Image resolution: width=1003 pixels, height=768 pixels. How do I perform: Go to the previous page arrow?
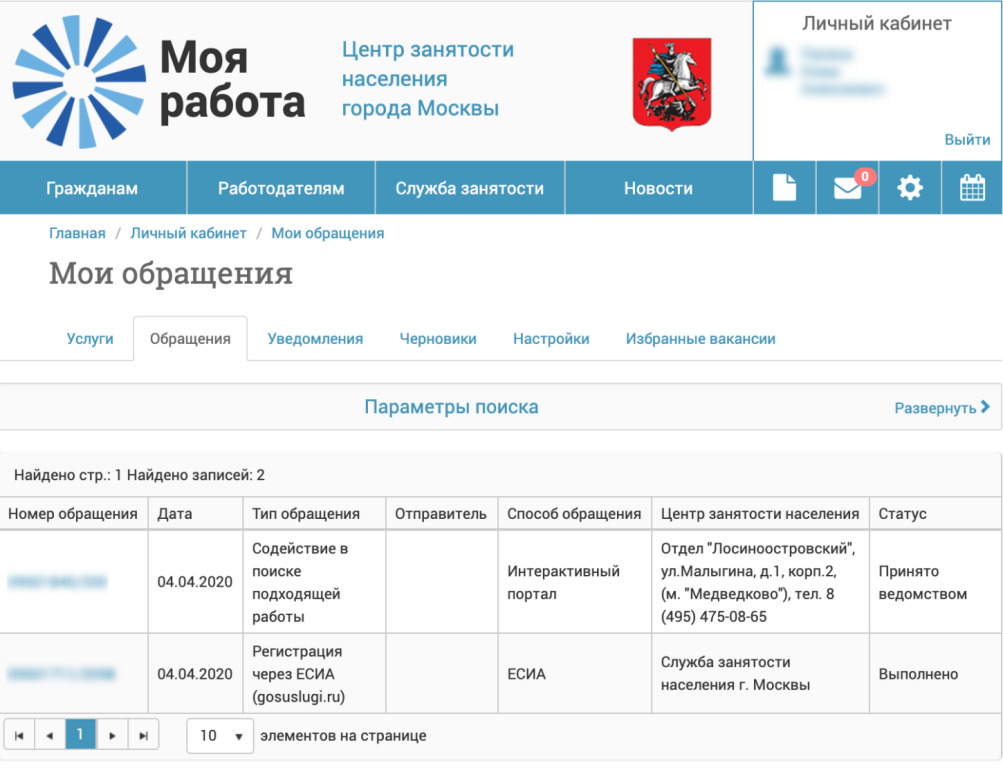(x=49, y=736)
